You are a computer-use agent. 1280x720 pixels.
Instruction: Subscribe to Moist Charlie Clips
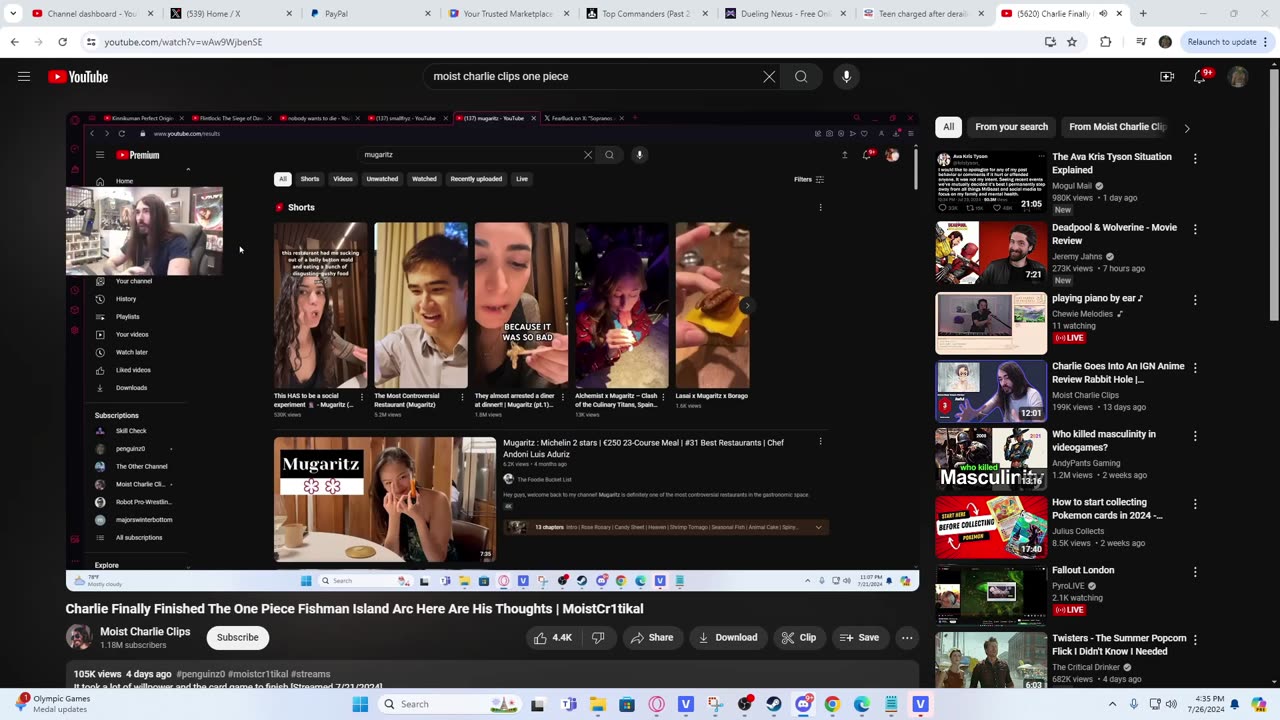tap(238, 638)
